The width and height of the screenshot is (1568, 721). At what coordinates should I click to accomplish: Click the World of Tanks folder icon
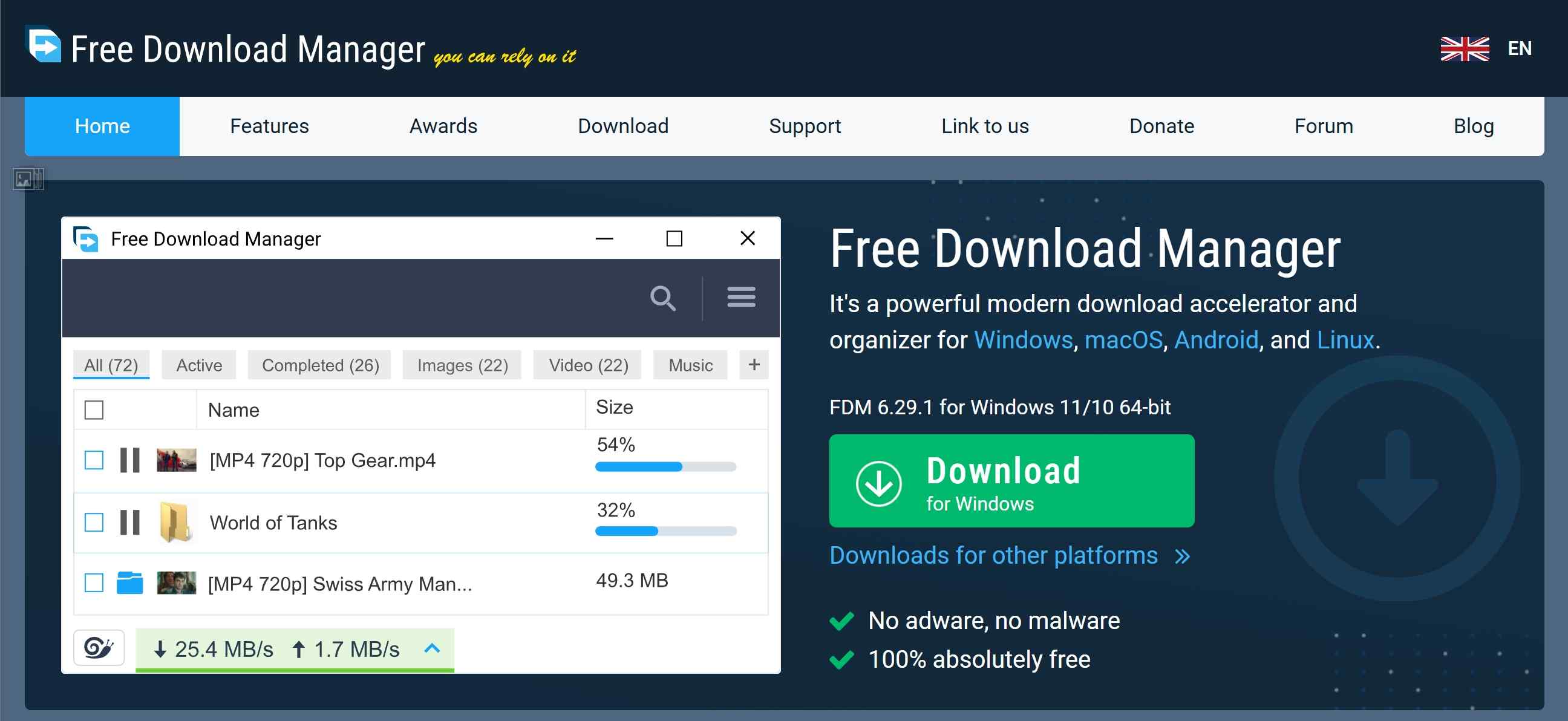[x=175, y=522]
